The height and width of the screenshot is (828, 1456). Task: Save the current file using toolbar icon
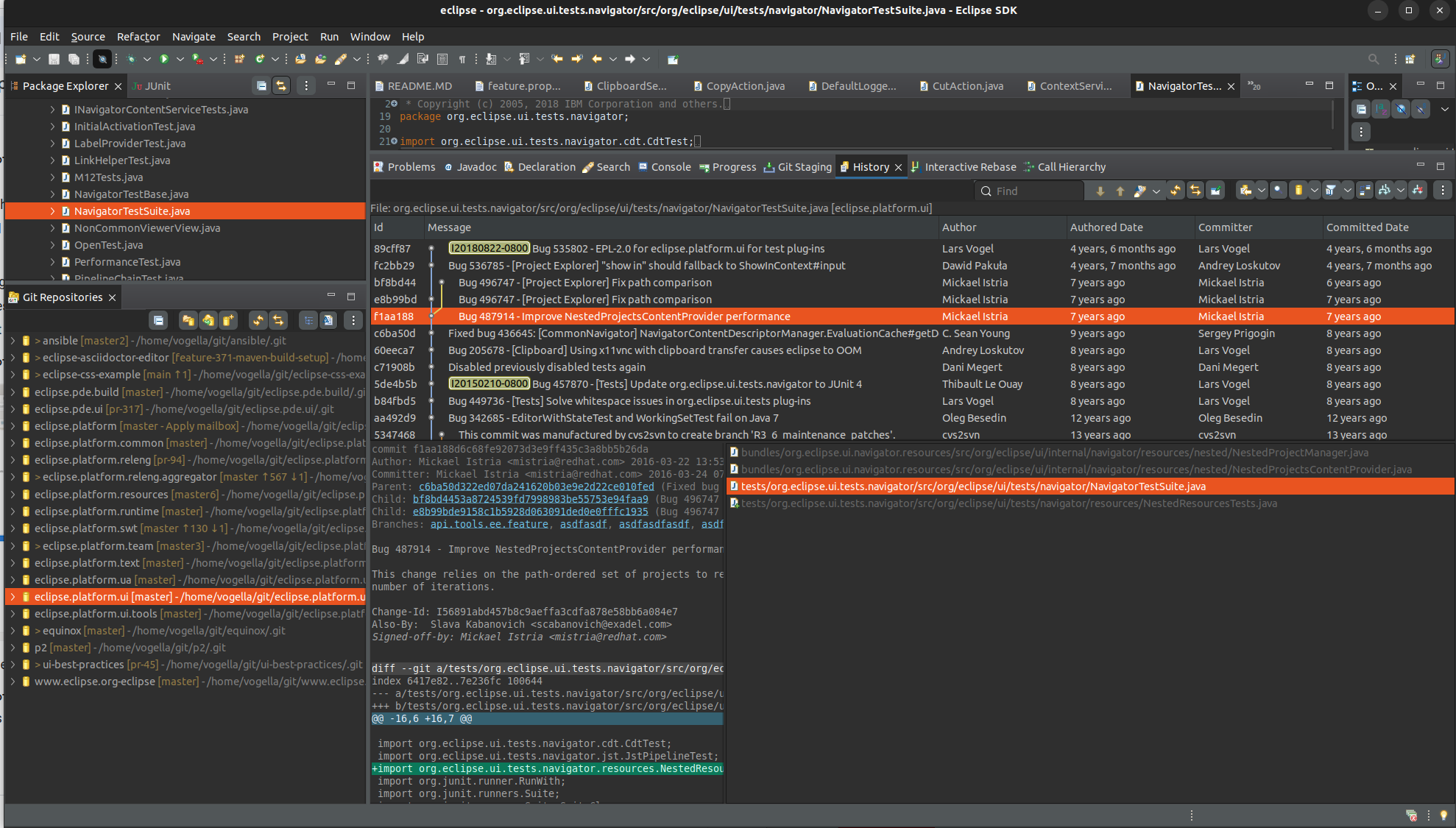(x=54, y=59)
